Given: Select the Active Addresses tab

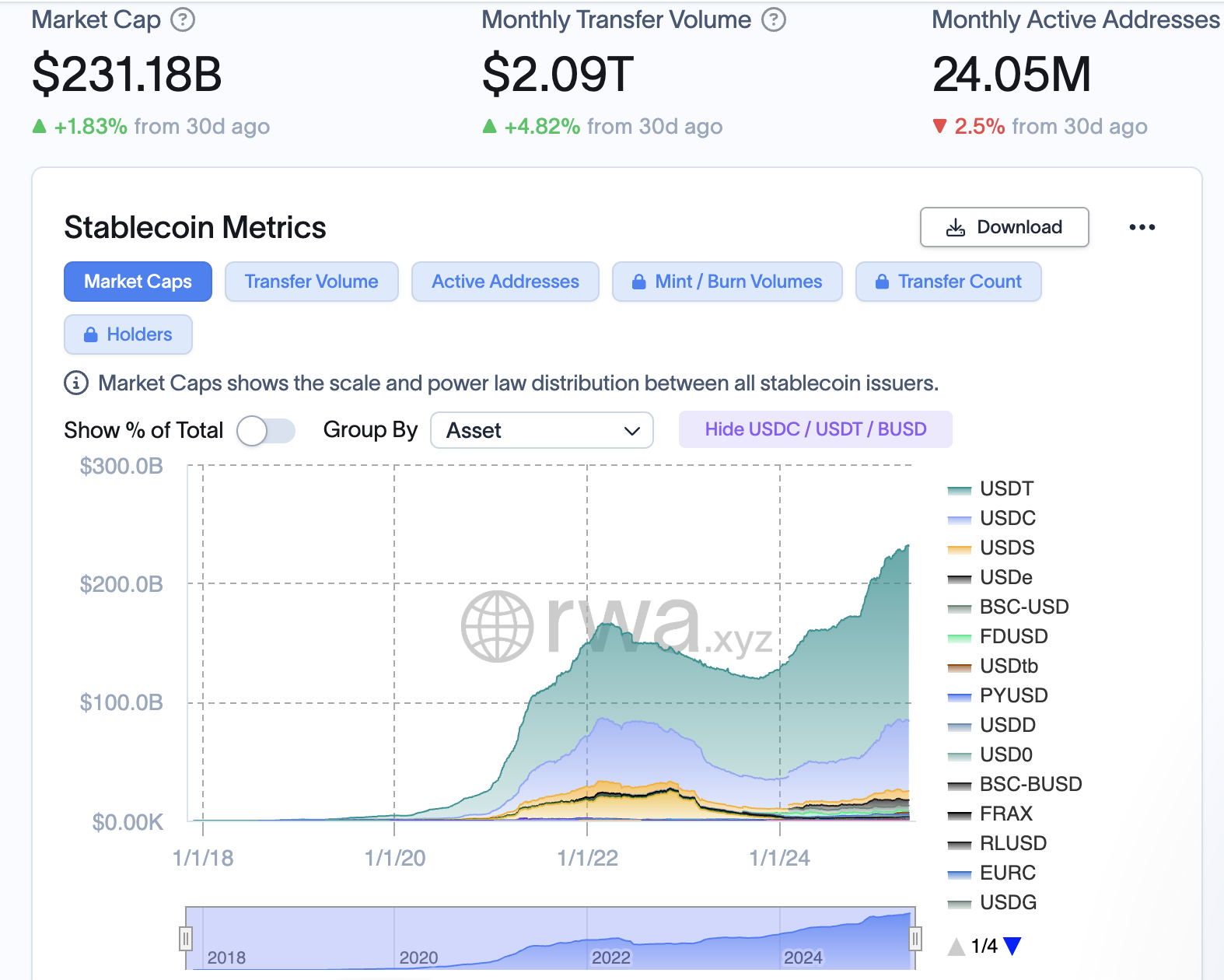Looking at the screenshot, I should 505,282.
